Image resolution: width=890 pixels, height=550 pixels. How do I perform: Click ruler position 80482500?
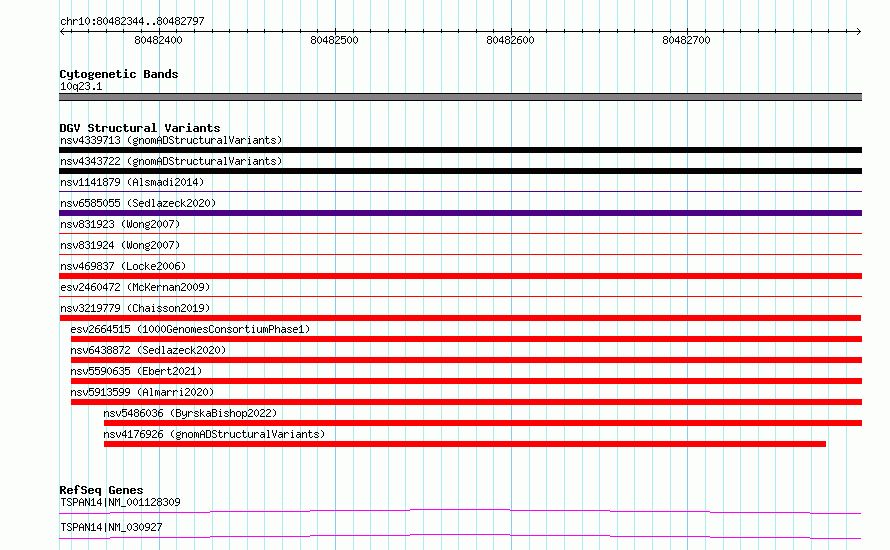tap(334, 40)
